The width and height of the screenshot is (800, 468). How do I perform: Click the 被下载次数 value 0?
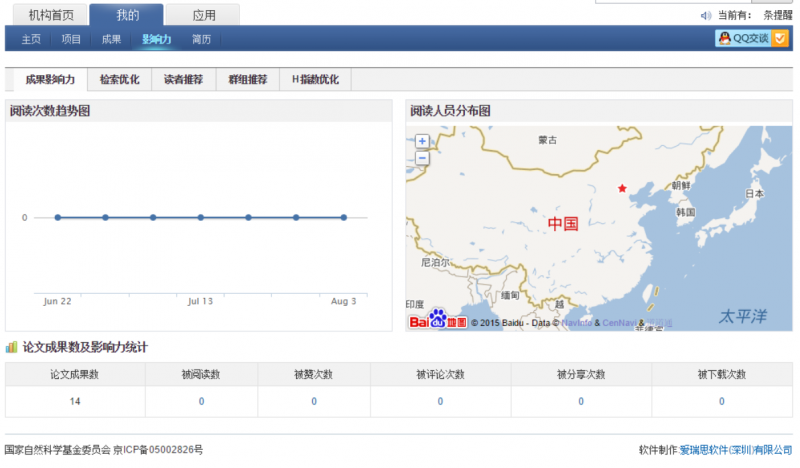721,402
